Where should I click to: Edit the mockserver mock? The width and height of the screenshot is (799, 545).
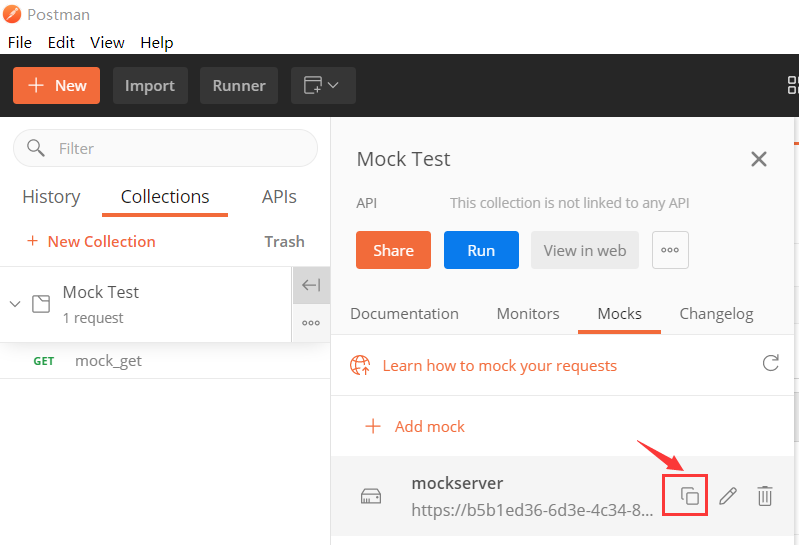click(728, 495)
